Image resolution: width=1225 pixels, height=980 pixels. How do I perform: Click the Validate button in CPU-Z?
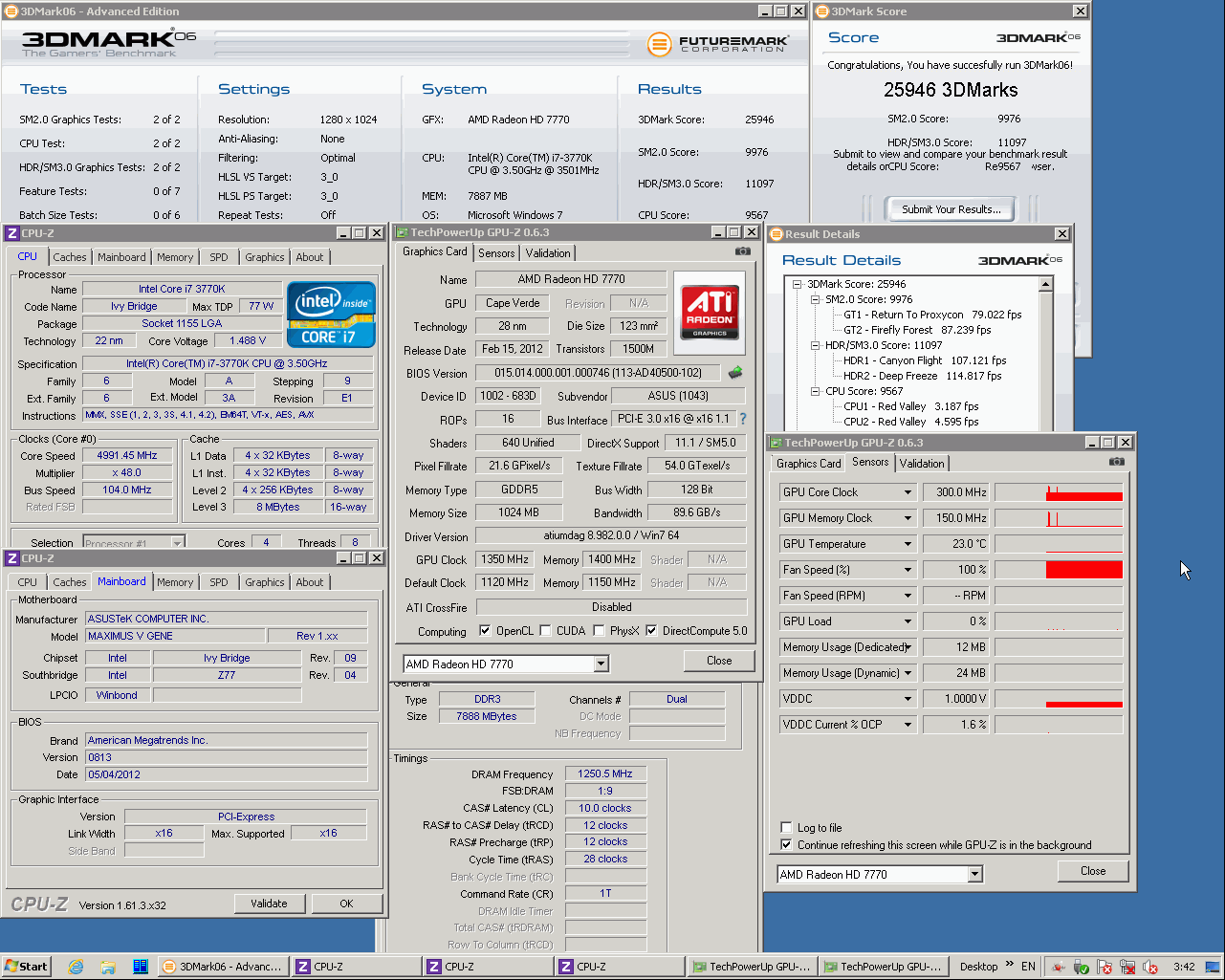point(269,904)
